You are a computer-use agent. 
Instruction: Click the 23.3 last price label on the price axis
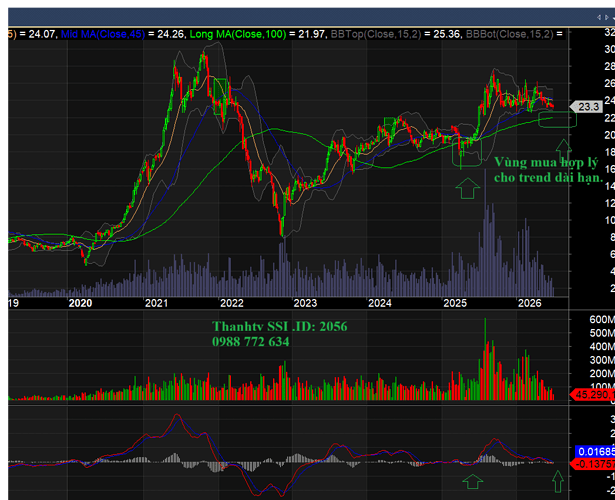point(586,106)
